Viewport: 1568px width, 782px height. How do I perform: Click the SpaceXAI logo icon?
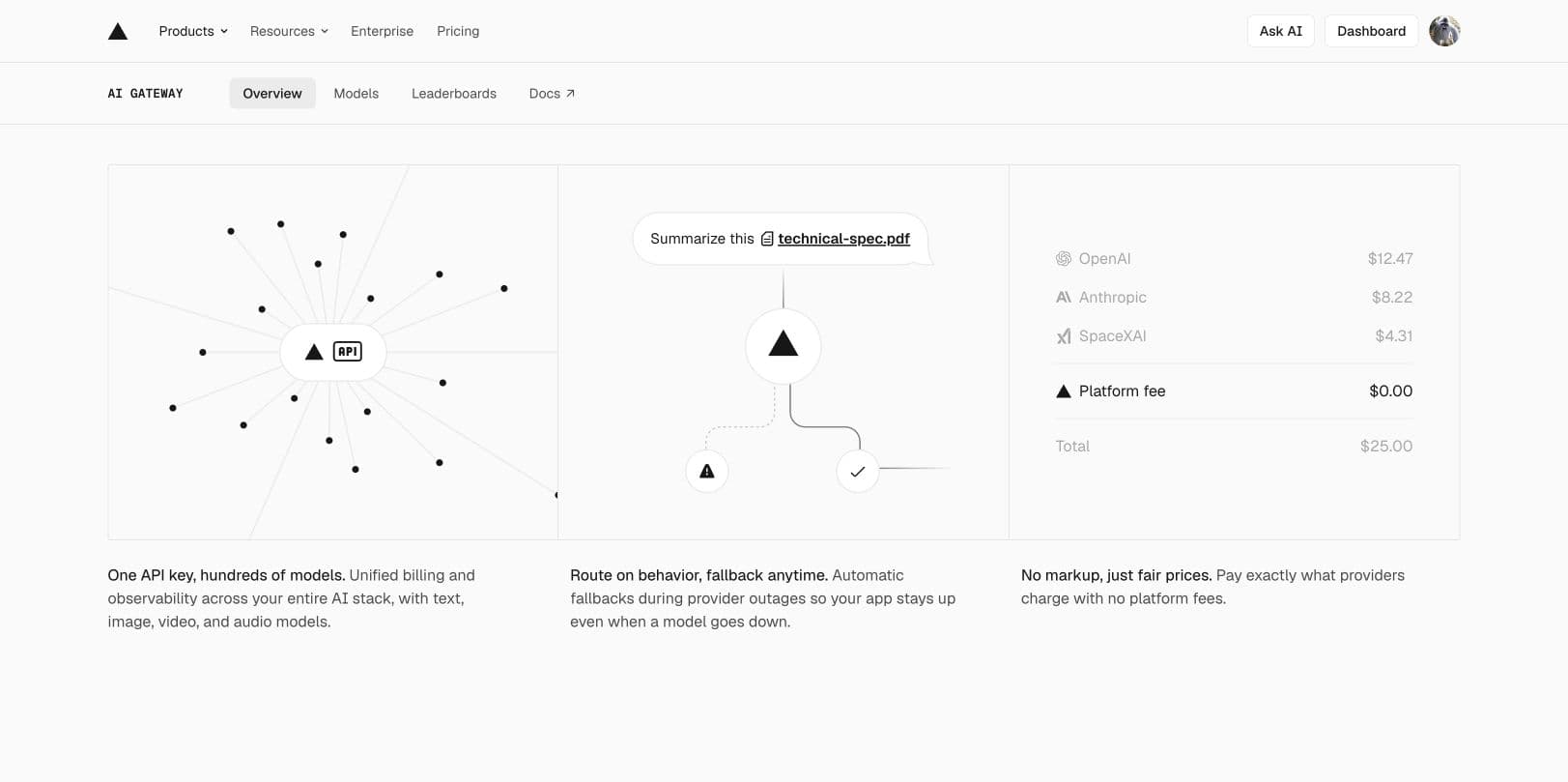(1064, 336)
